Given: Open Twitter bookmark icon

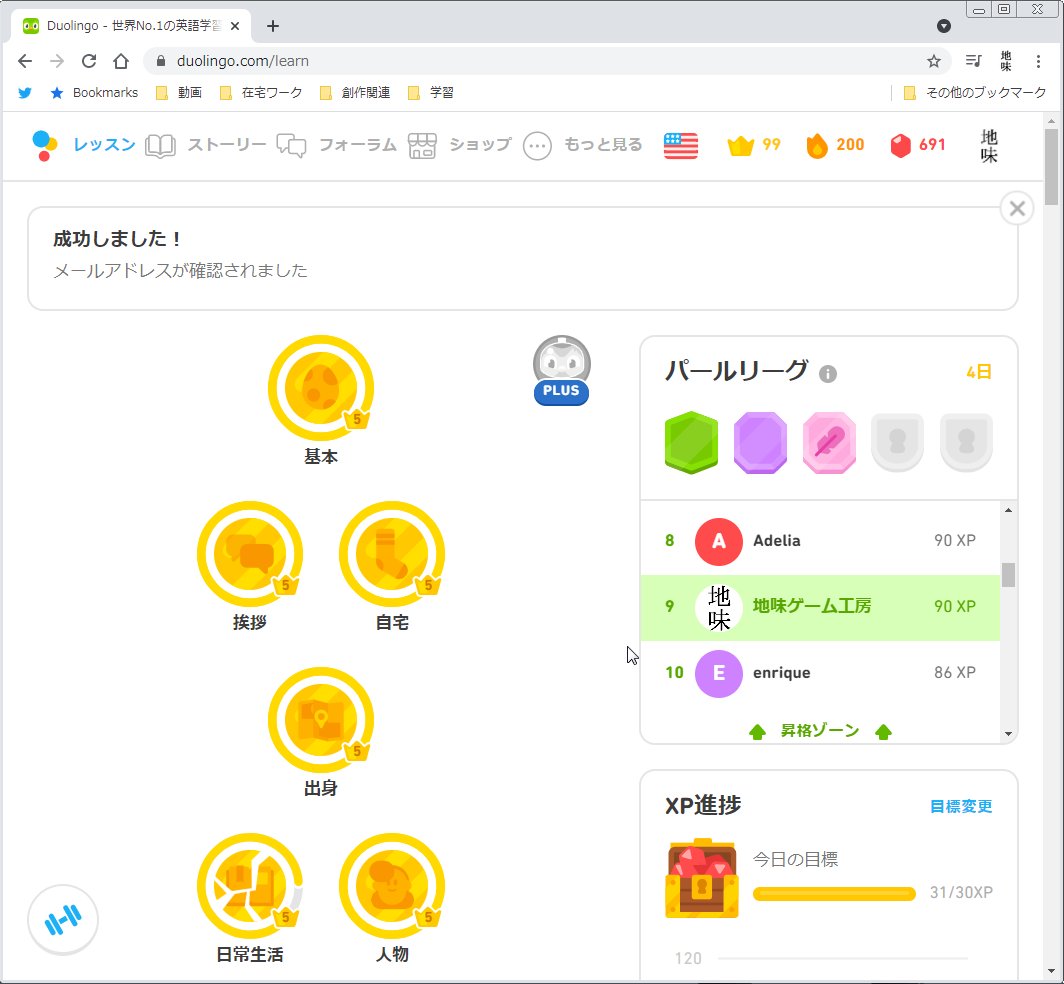Looking at the screenshot, I should pyautogui.click(x=25, y=93).
